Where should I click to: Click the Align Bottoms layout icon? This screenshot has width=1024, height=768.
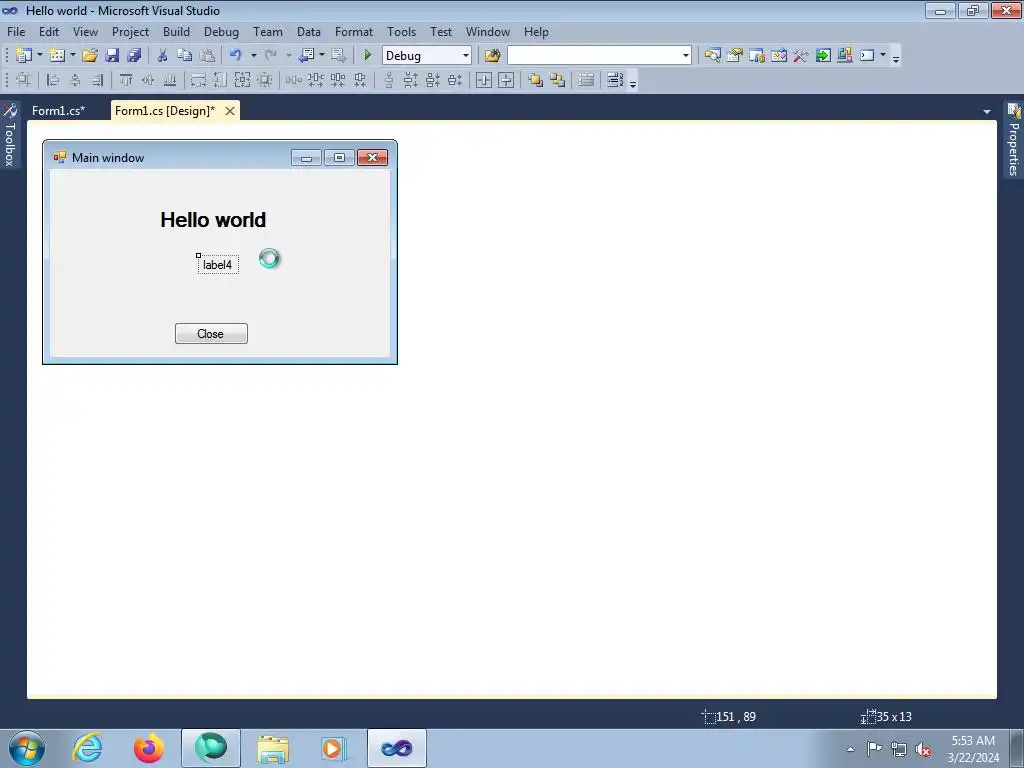coord(170,80)
